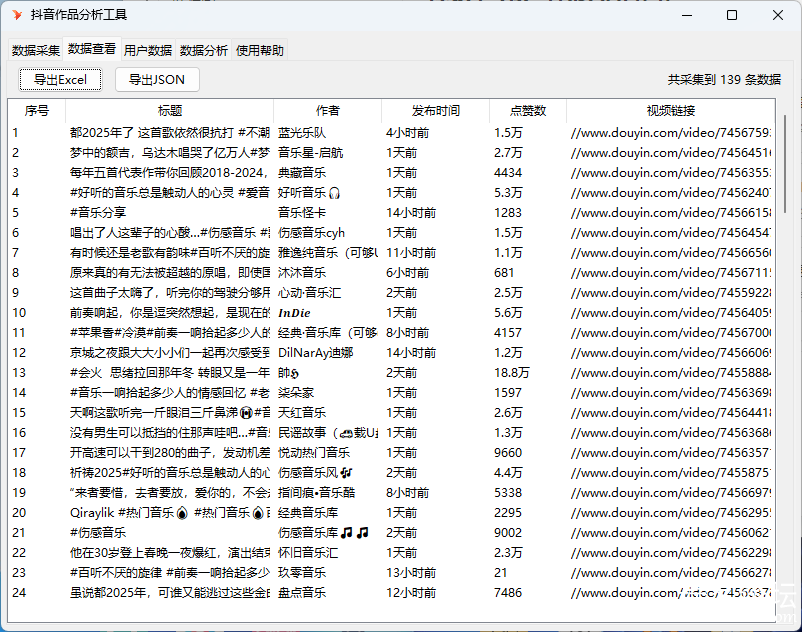Select row 13 by author 肿♌

[288, 372]
